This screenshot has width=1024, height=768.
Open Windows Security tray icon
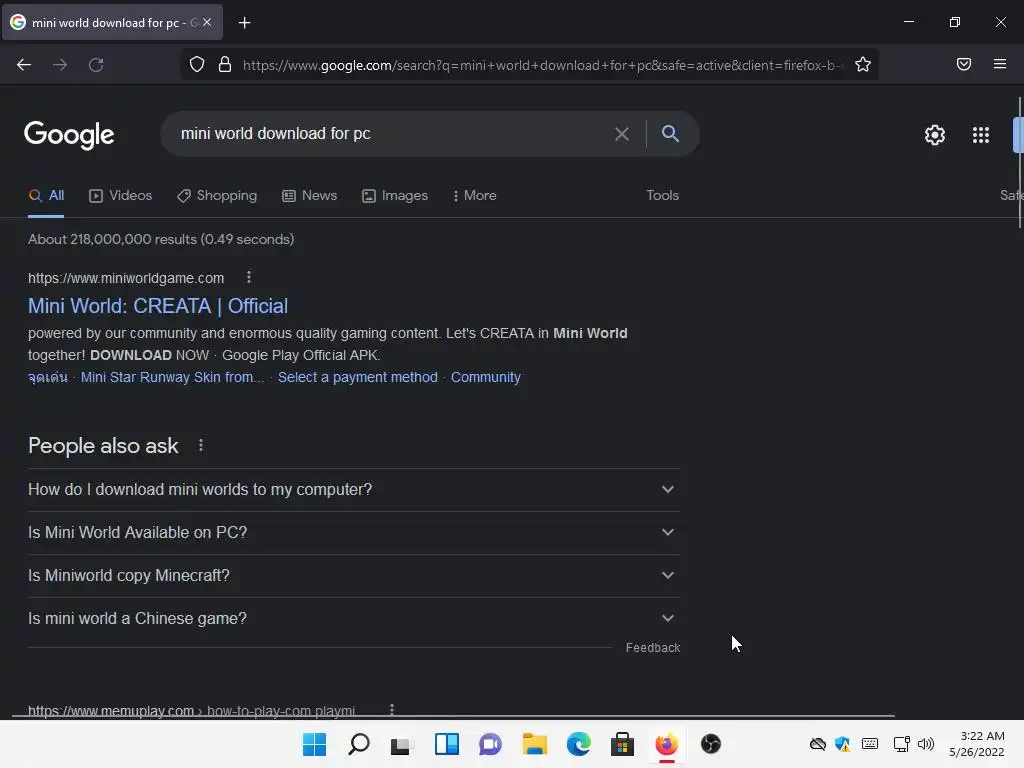point(842,744)
